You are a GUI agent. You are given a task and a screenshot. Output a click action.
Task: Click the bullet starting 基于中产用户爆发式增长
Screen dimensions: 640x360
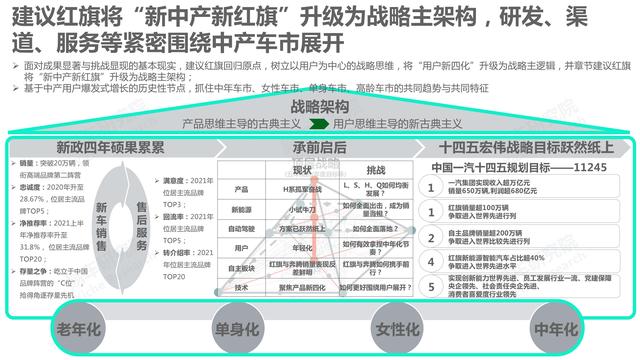(x=251, y=88)
